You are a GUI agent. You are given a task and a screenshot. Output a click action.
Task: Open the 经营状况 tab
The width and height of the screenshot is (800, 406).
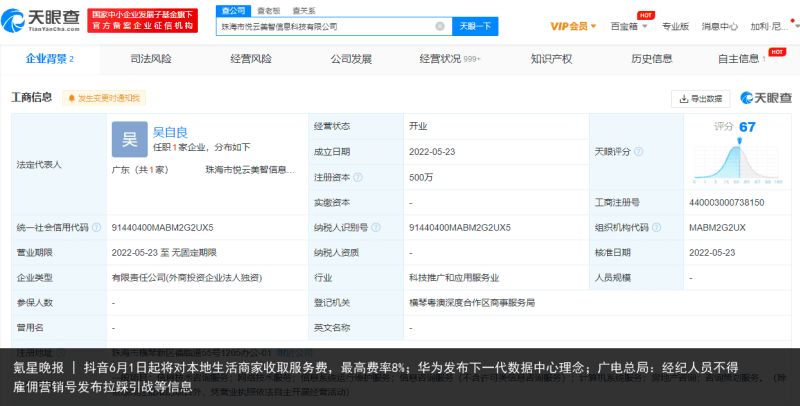pos(449,59)
